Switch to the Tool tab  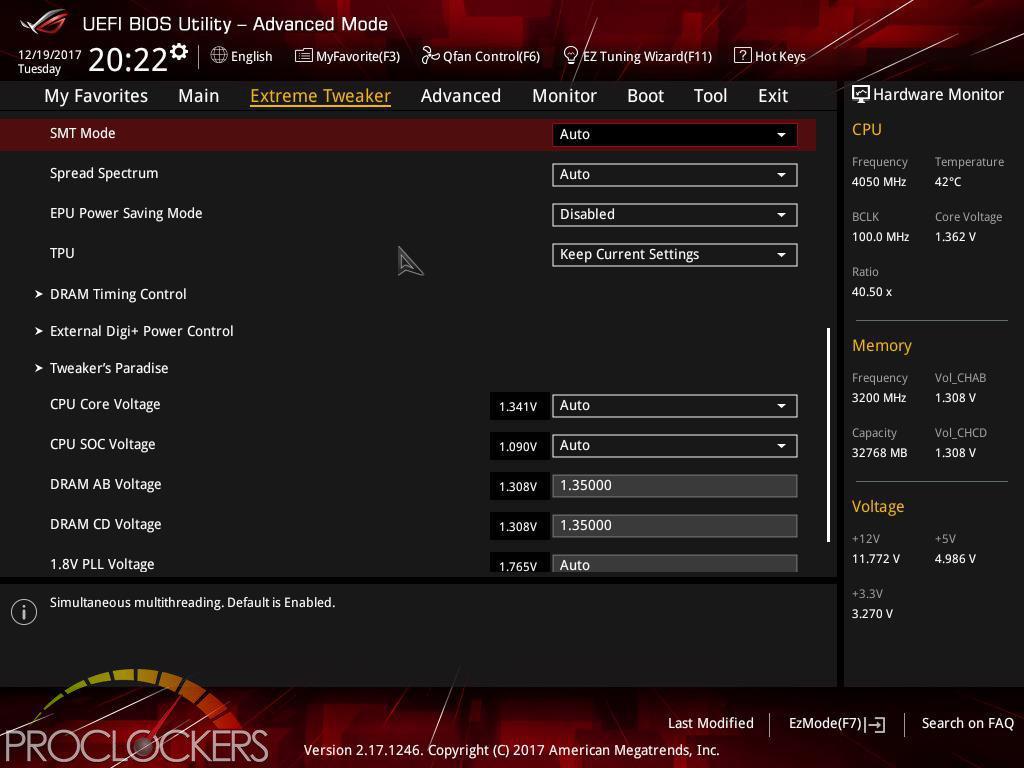711,96
